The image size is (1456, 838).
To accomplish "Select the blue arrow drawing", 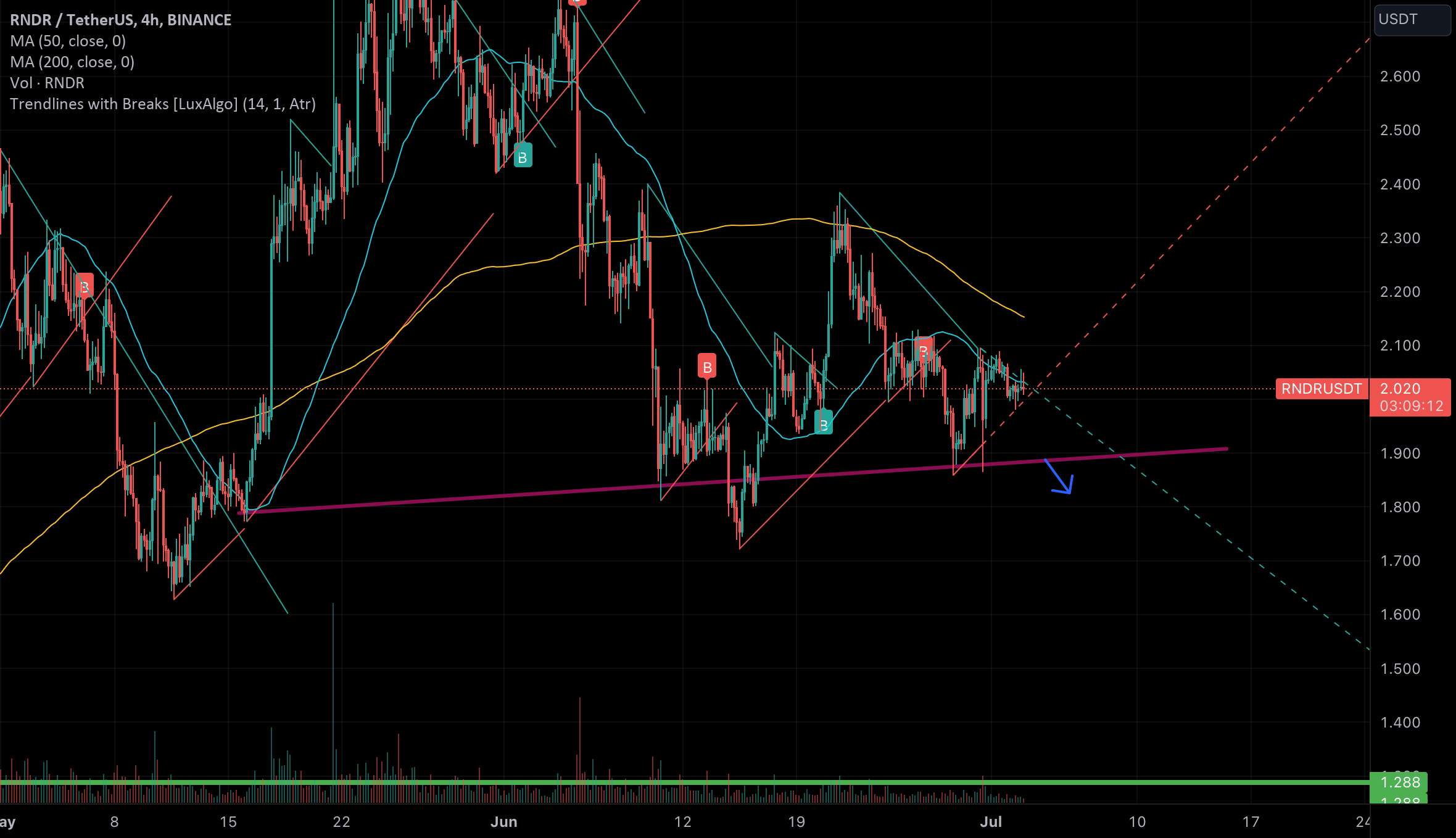I will [1059, 476].
